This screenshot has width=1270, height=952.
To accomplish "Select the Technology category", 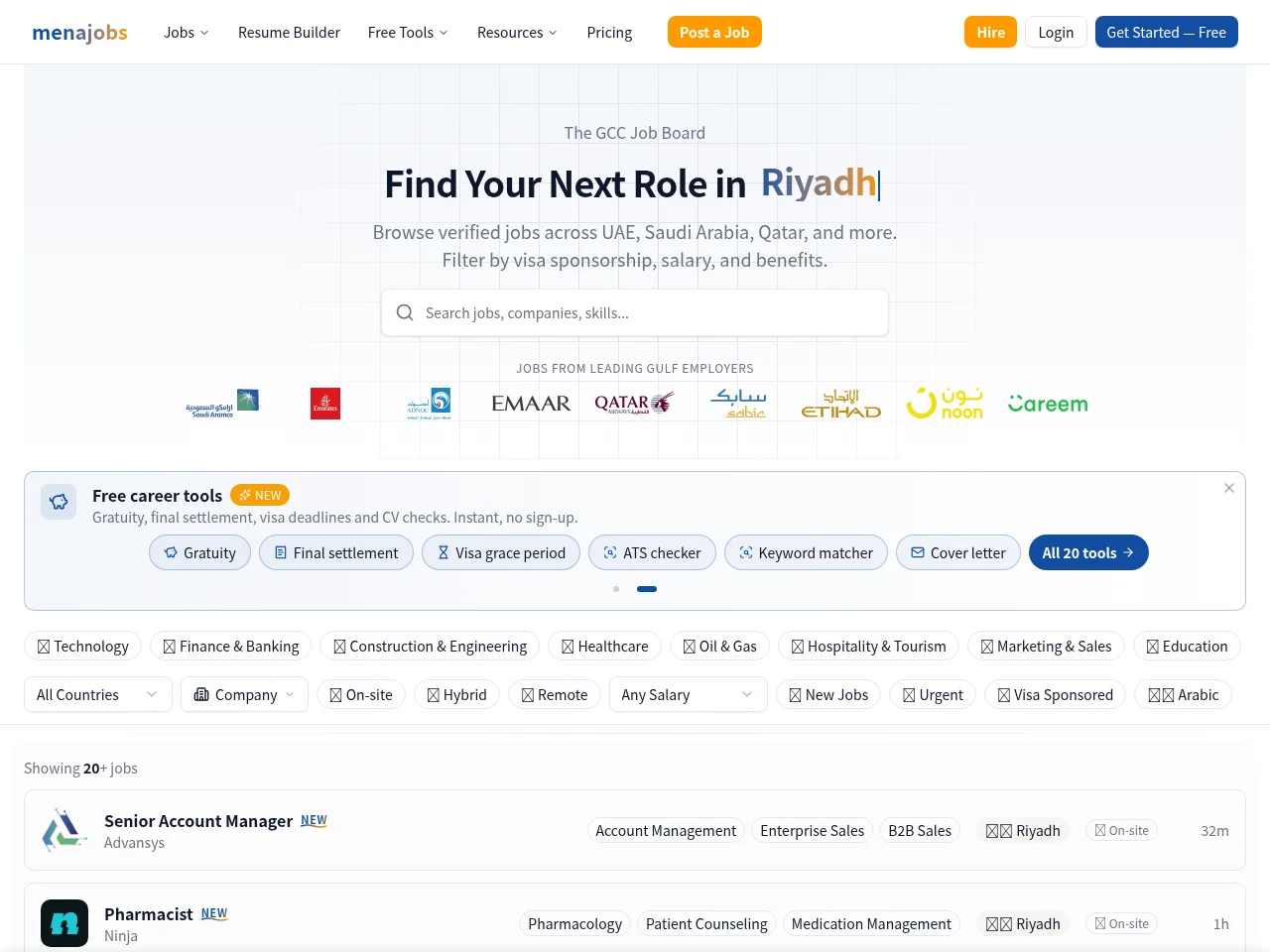I will [82, 647].
